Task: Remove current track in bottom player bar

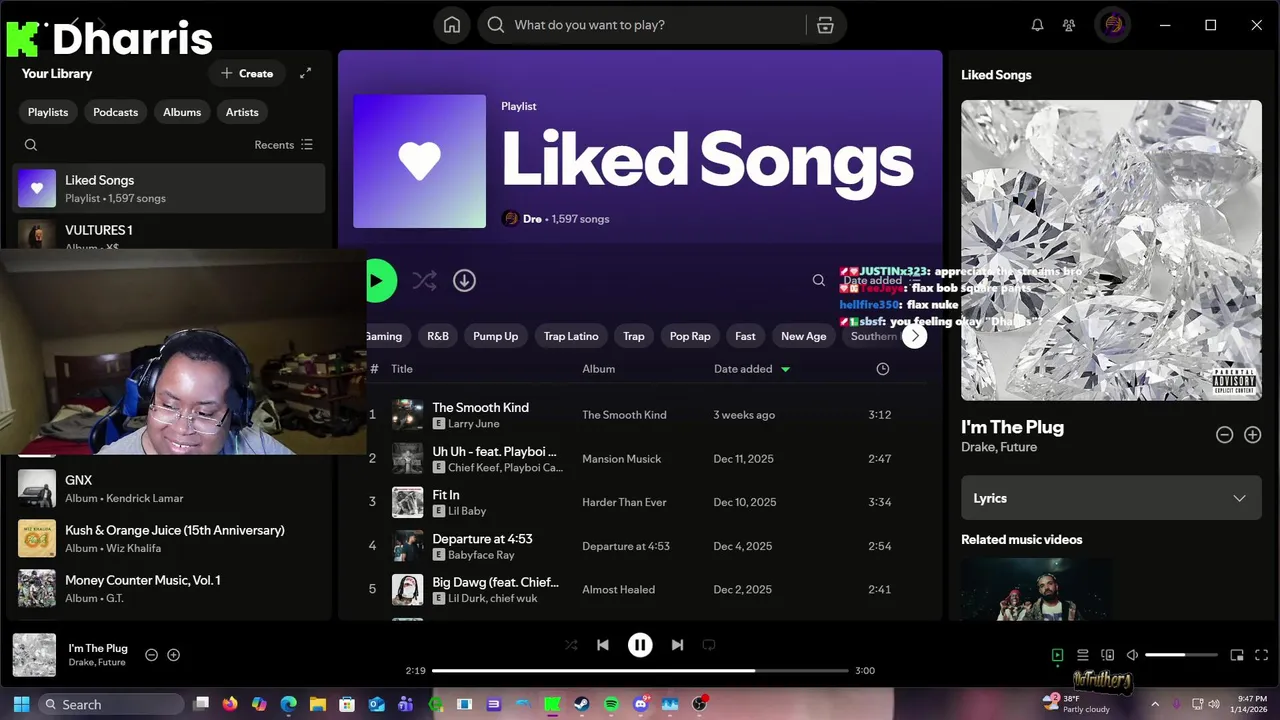Action: (152, 655)
